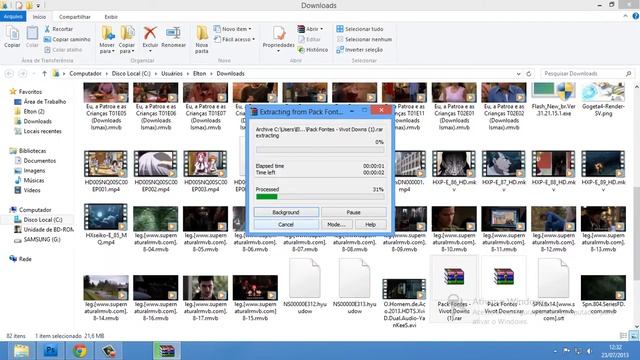The width and height of the screenshot is (640, 360).
Task: Open Google Chrome from the taskbar
Action: 80,351
